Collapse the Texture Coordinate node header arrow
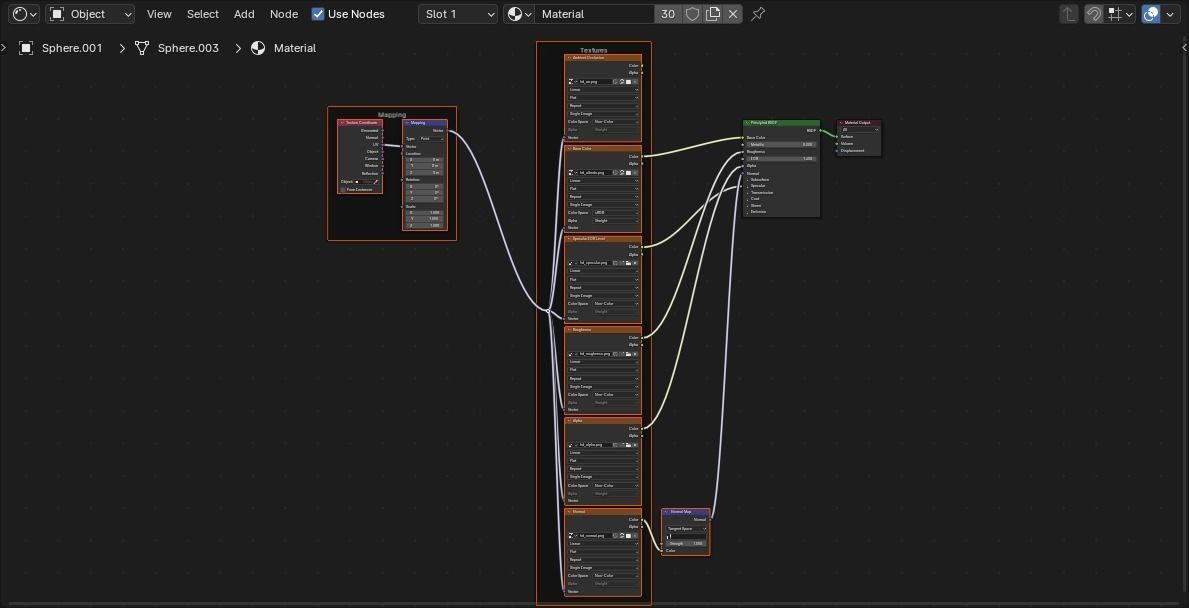 tap(343, 123)
